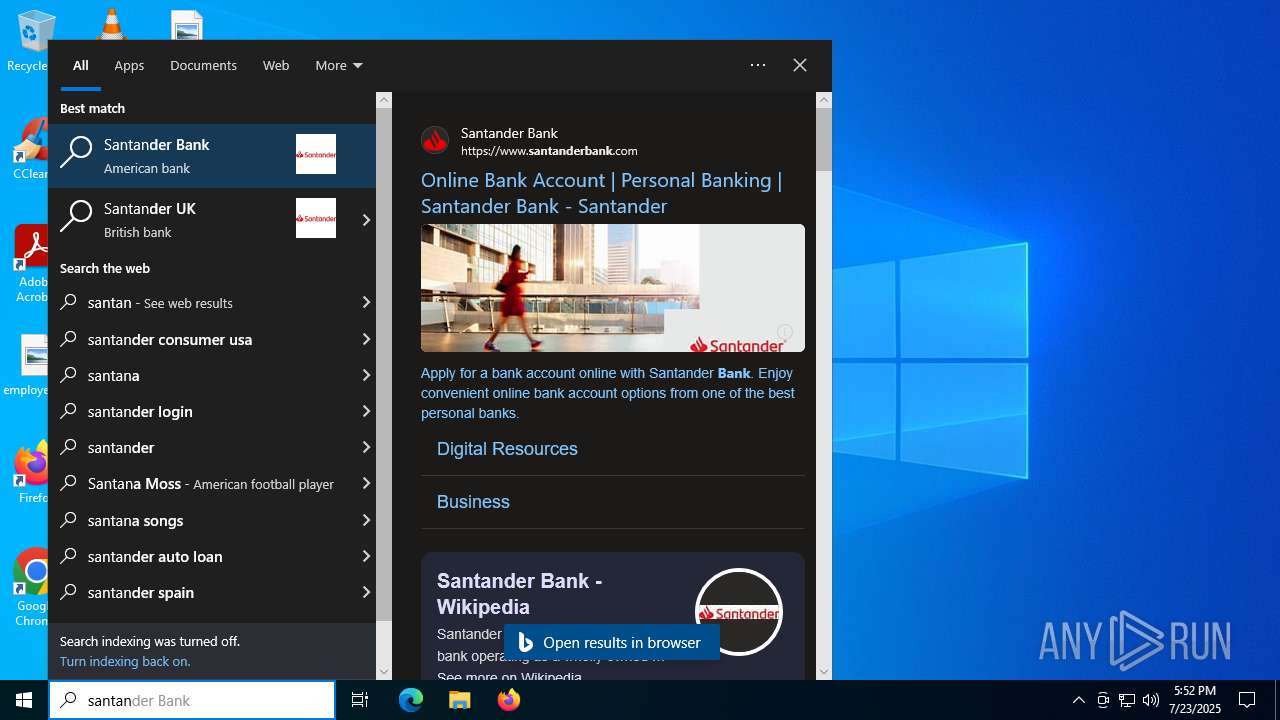Image resolution: width=1280 pixels, height=720 pixels.
Task: Click the santanderbank.com URL
Action: point(549,151)
